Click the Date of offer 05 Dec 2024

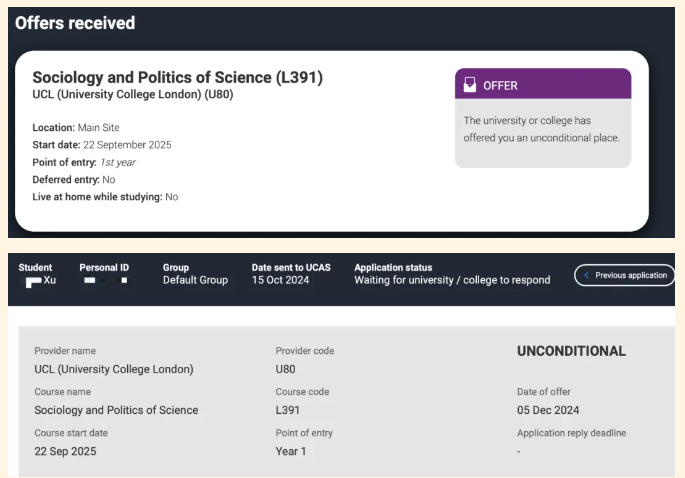coord(548,410)
